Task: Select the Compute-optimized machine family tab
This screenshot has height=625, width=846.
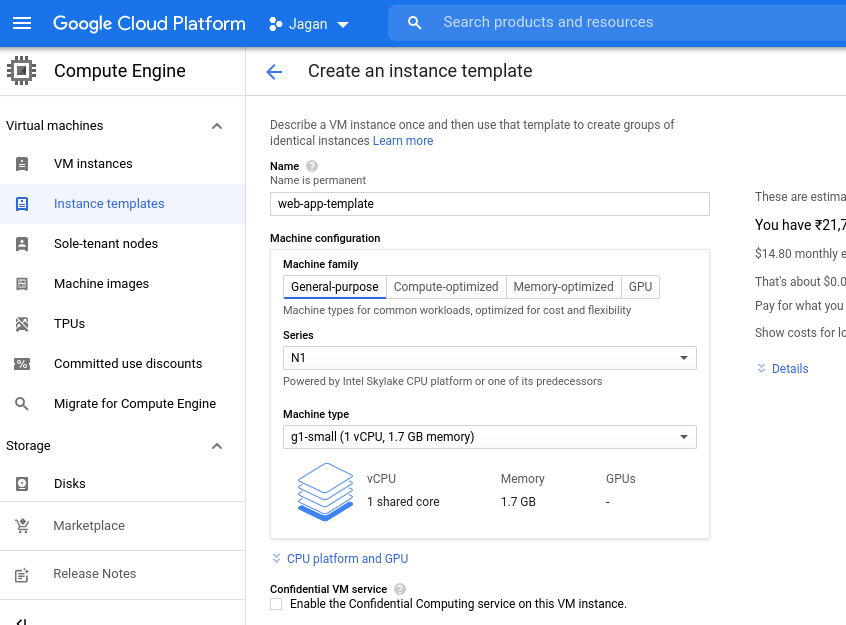Action: coord(446,287)
